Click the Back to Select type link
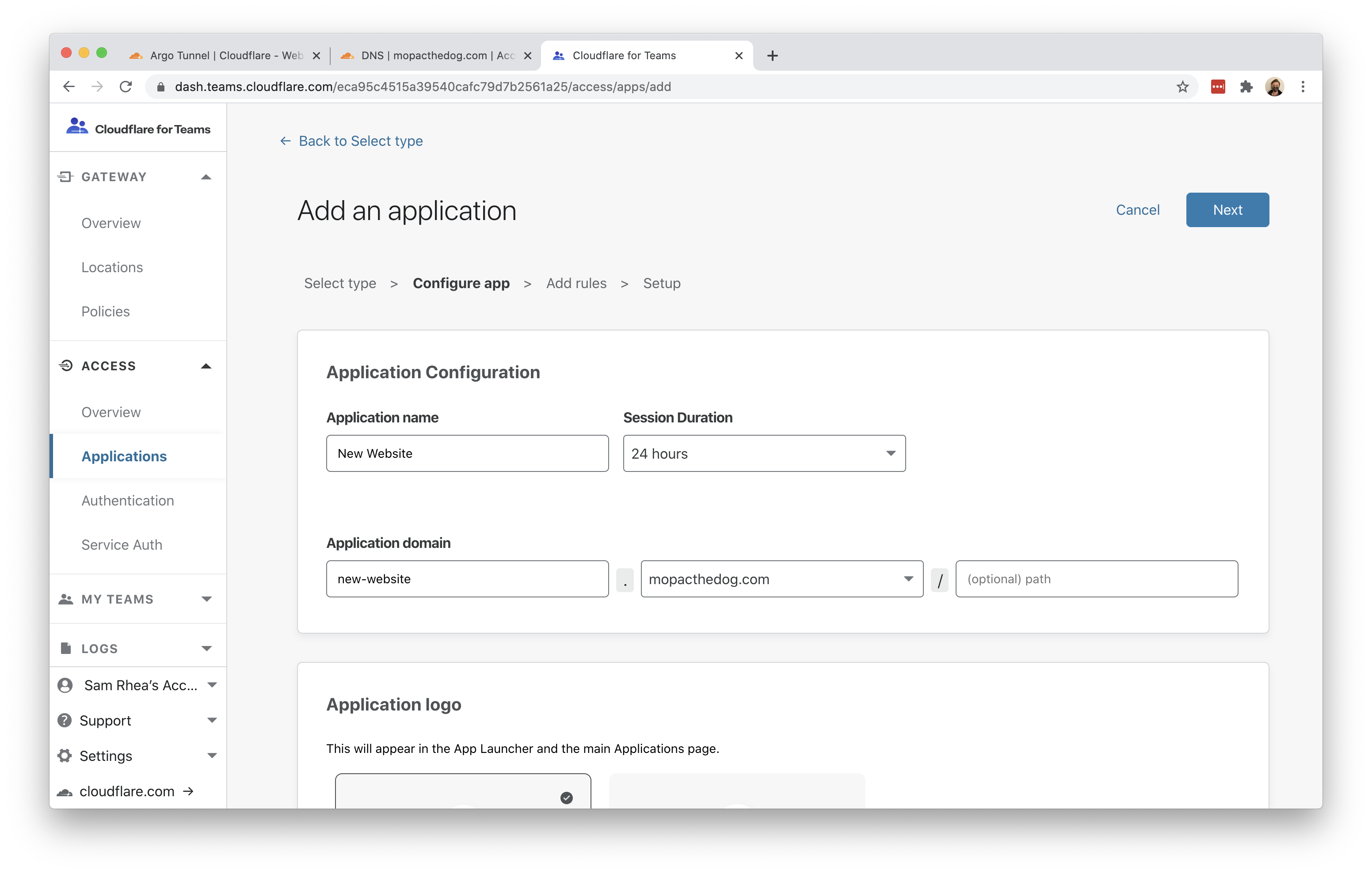The image size is (1372, 874). (359, 141)
